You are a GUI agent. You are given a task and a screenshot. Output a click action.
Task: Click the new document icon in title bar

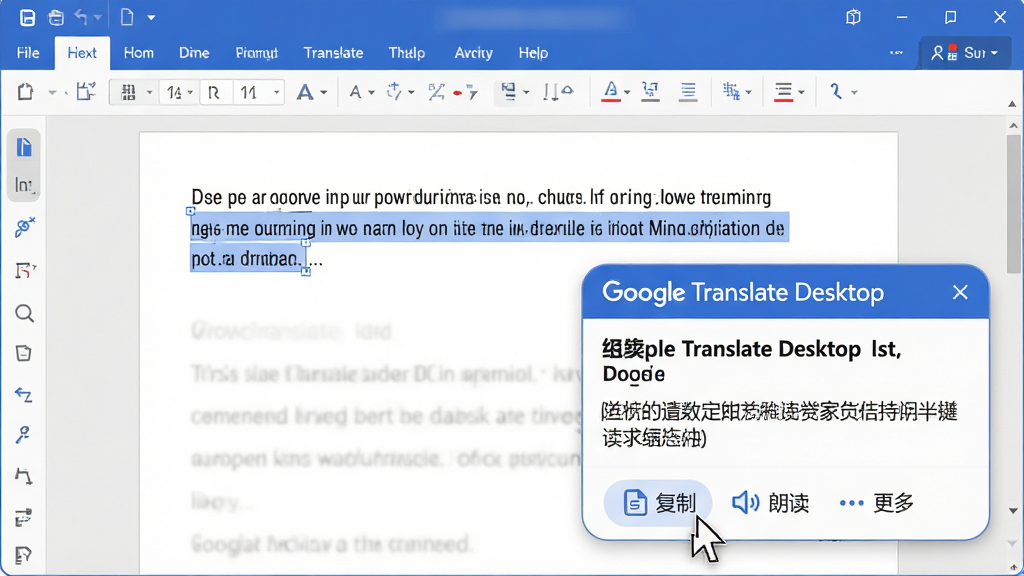[x=127, y=17]
